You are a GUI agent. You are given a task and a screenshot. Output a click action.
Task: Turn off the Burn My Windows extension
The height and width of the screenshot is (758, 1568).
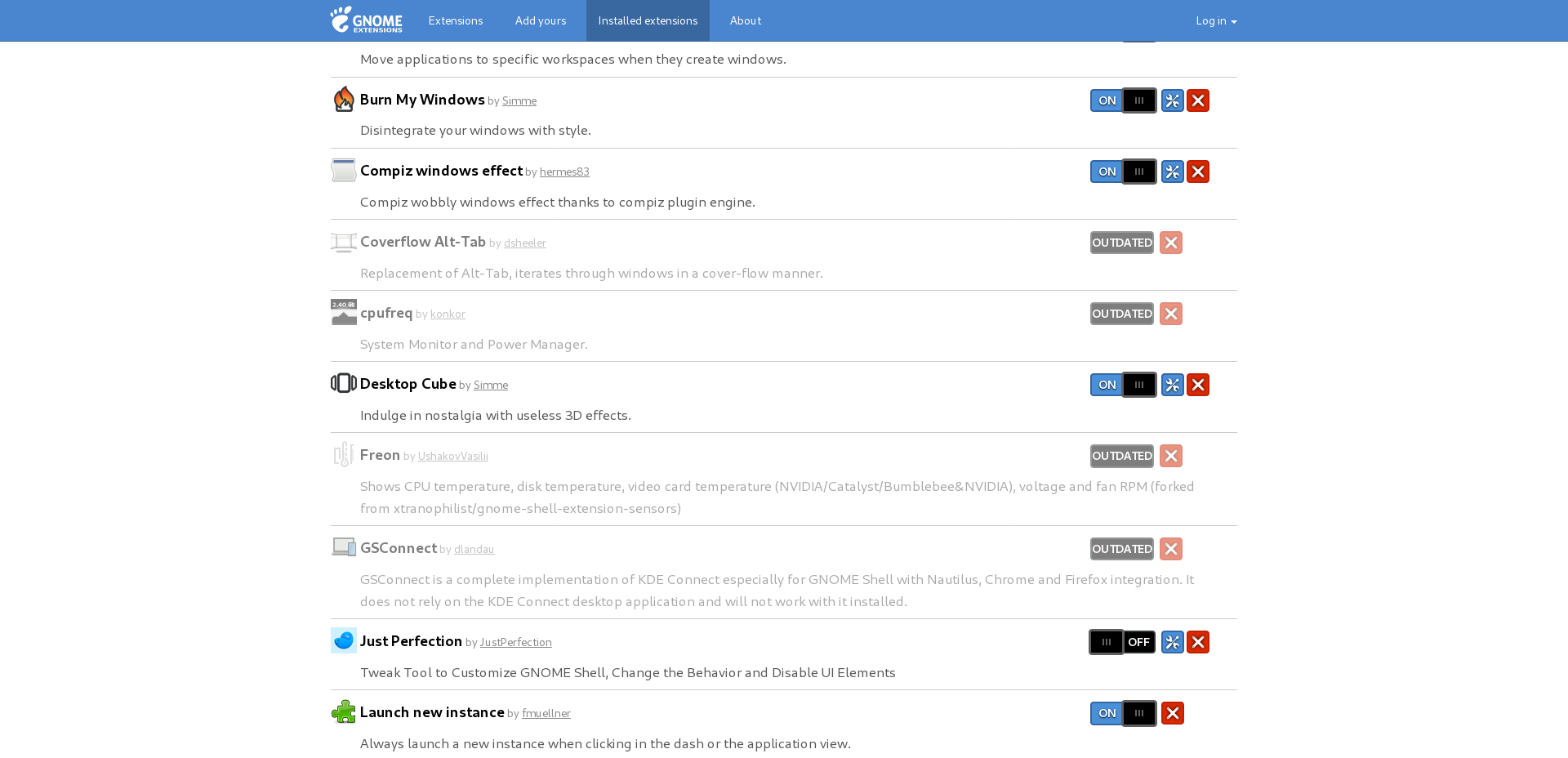[1123, 100]
